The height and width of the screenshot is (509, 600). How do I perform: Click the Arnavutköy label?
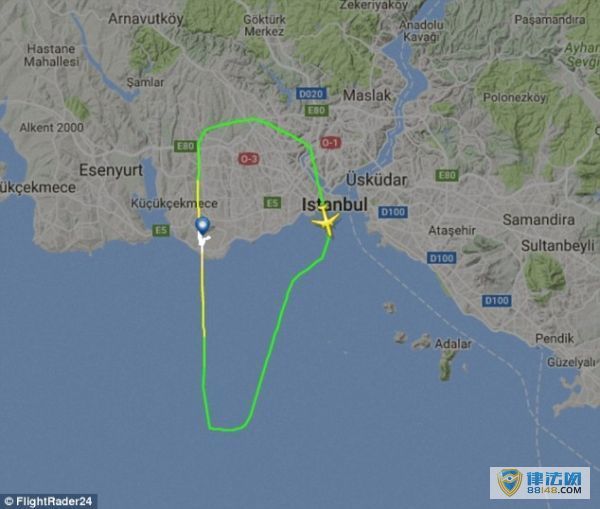[146, 19]
